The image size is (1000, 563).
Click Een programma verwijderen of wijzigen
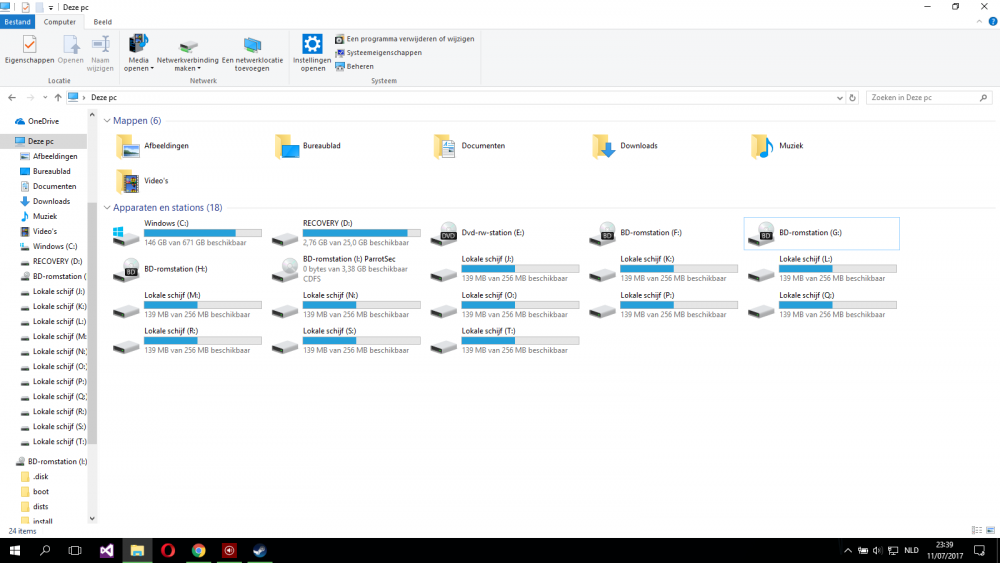pos(403,39)
